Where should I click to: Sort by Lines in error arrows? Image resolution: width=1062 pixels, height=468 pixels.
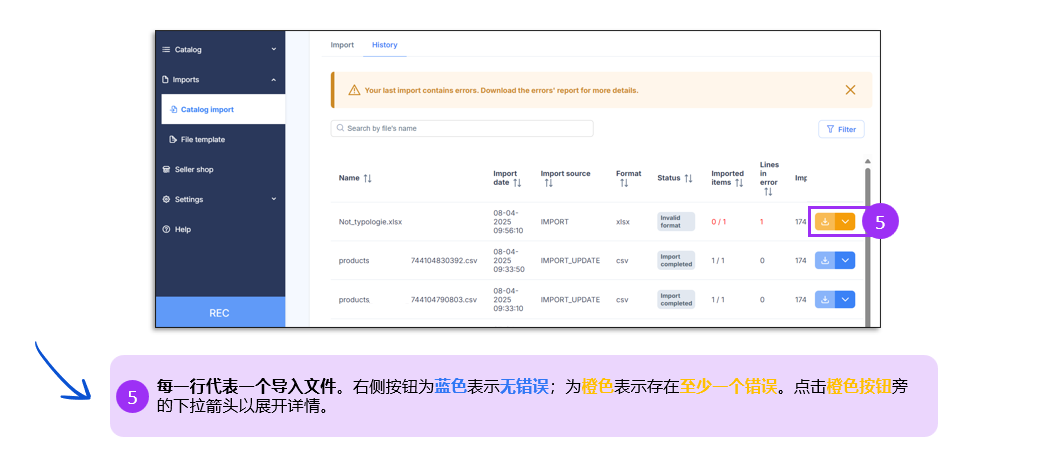point(768,192)
